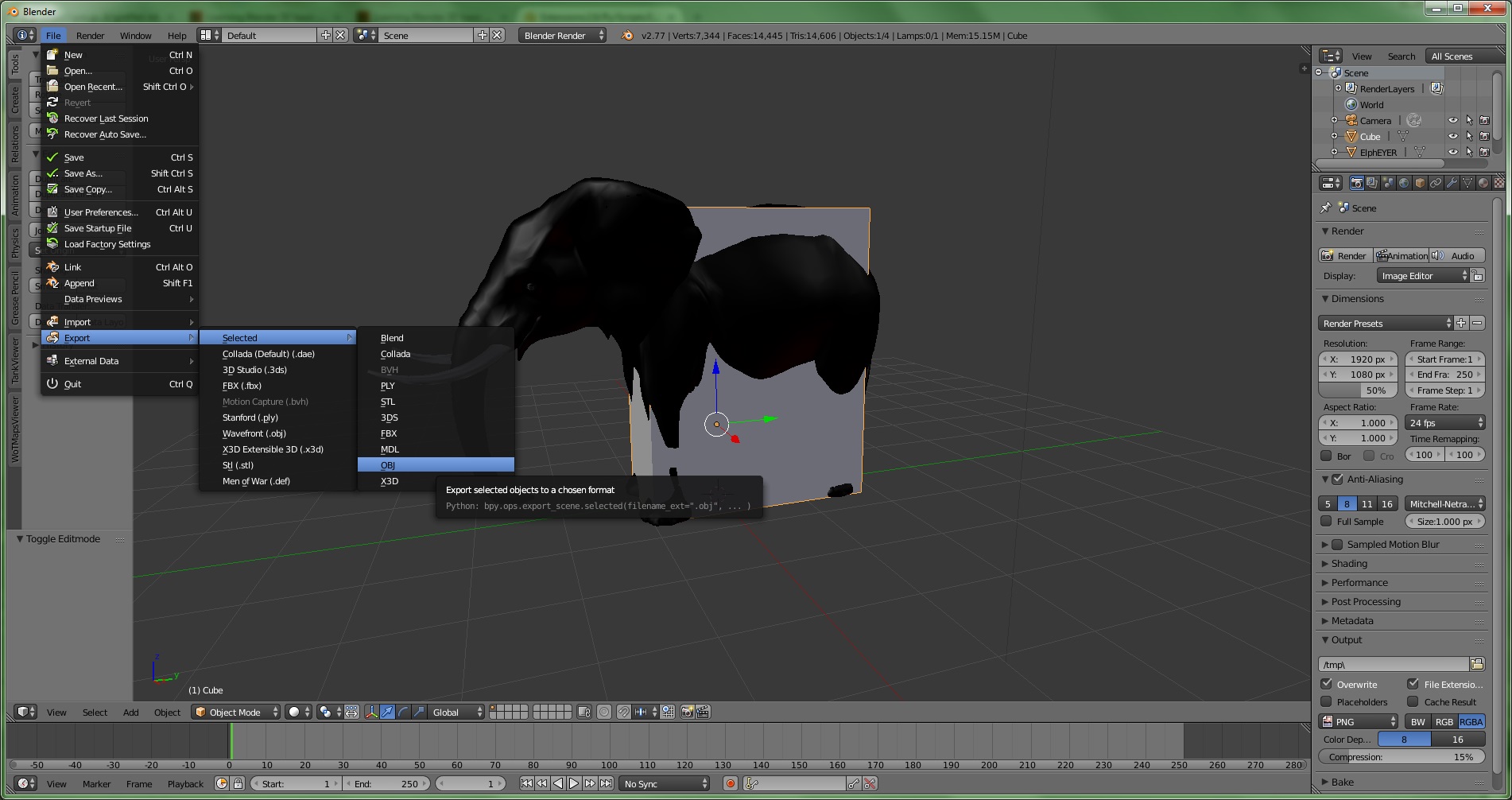
Task: Expand the Shading panel
Action: [1349, 563]
